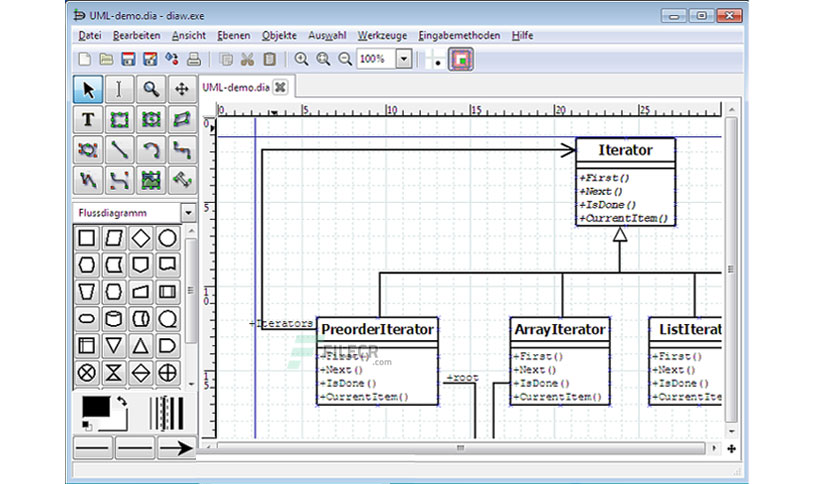Select the Image insert tool

[150, 181]
